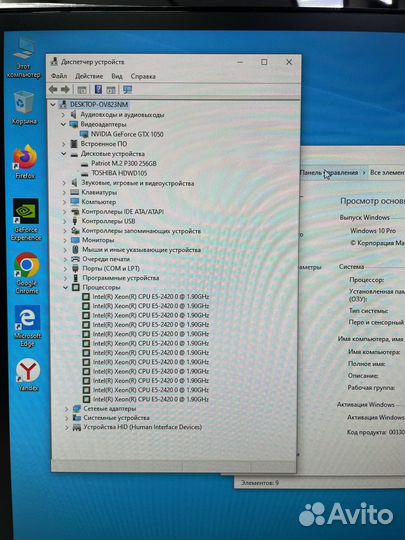405x540 pixels.
Task: Expand the Системные устройства category
Action: pyautogui.click(x=67, y=418)
